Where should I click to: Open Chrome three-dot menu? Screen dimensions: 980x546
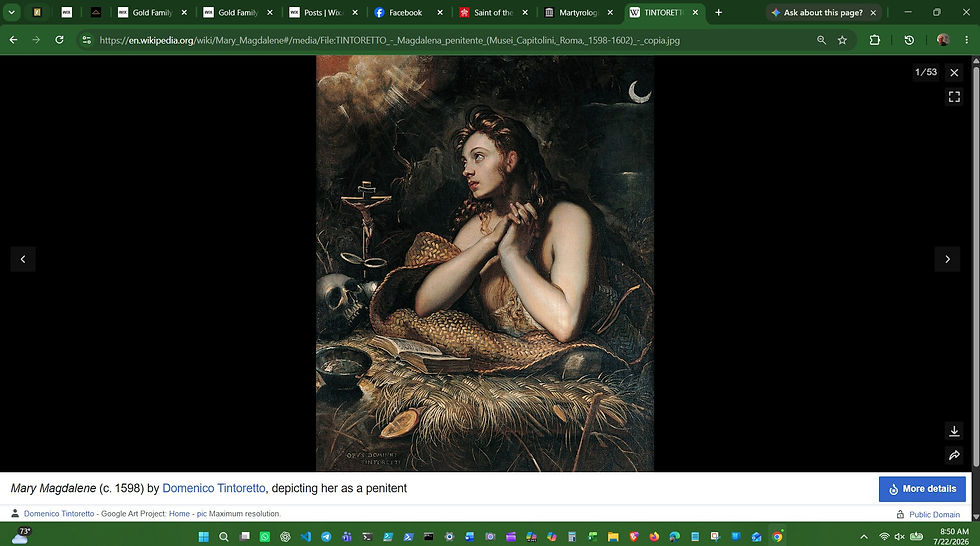967,40
